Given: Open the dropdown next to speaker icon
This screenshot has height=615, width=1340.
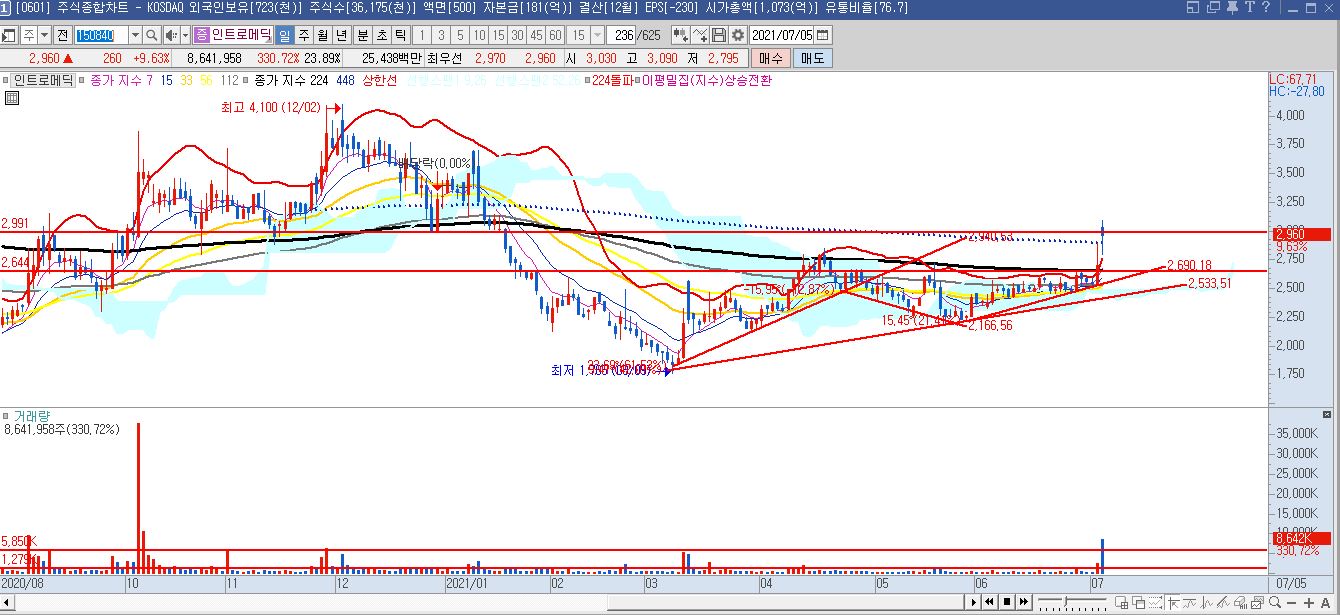Looking at the screenshot, I should pyautogui.click(x=185, y=35).
